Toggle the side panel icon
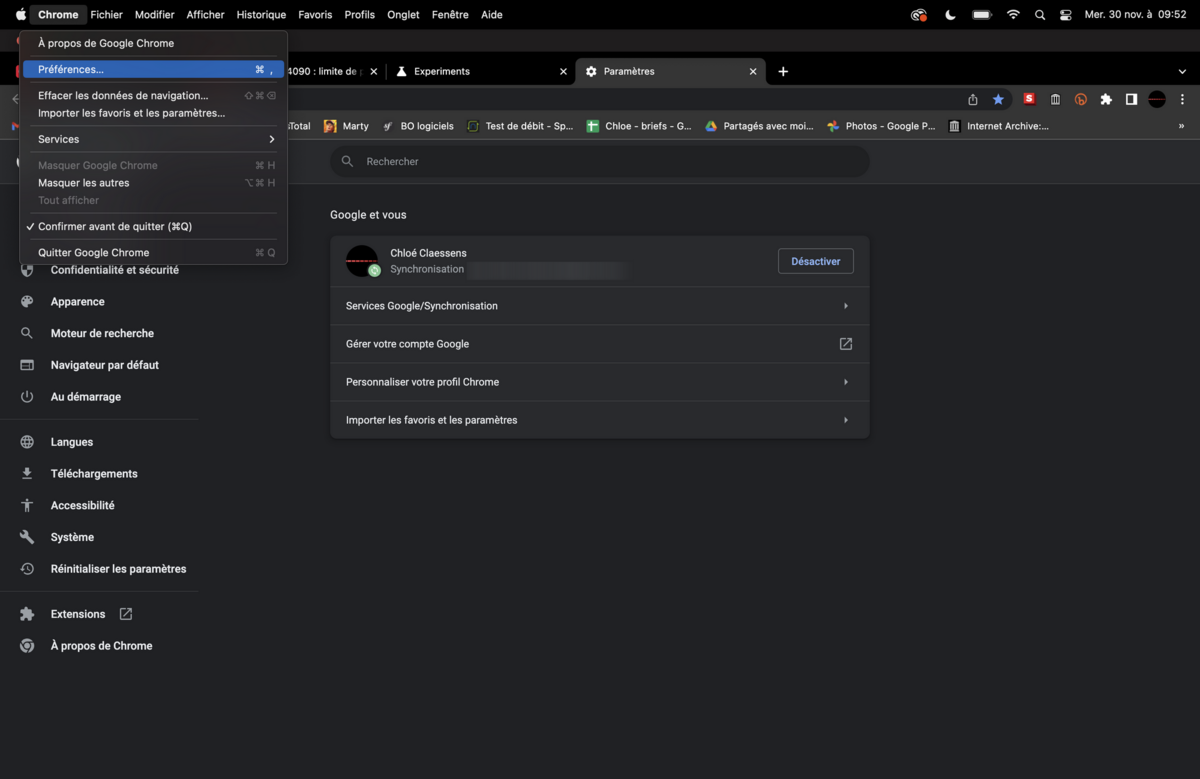This screenshot has height=779, width=1200. [1131, 99]
